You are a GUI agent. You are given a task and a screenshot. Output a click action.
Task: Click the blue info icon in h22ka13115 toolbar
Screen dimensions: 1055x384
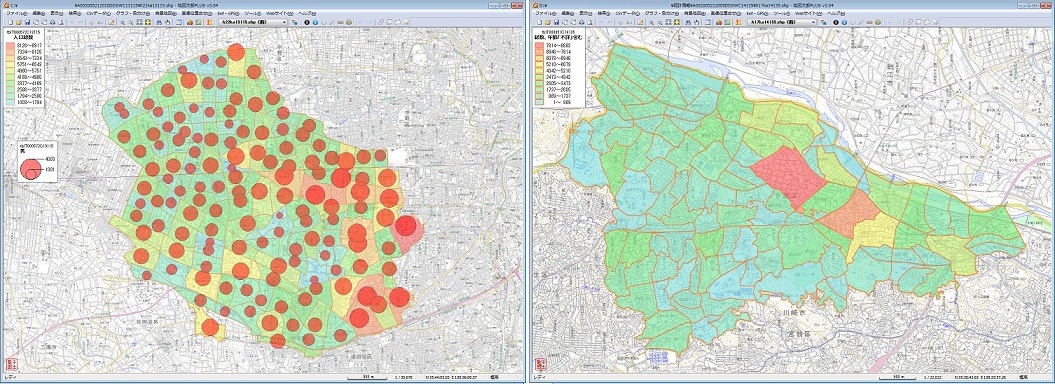tap(315, 22)
